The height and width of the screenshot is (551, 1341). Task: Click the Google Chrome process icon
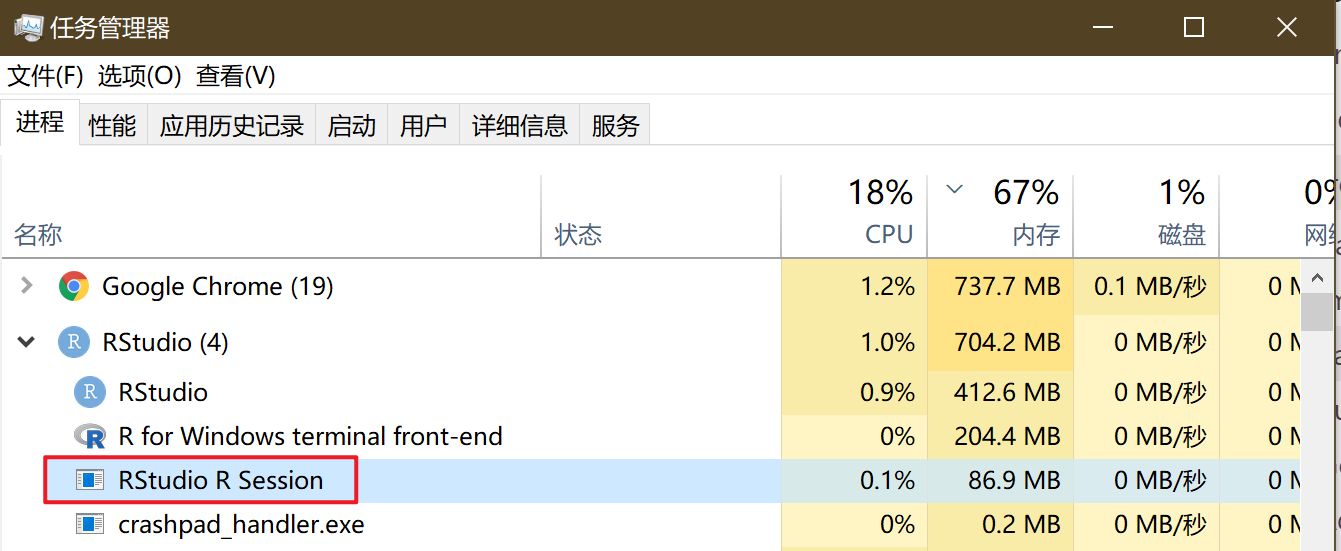coord(73,287)
